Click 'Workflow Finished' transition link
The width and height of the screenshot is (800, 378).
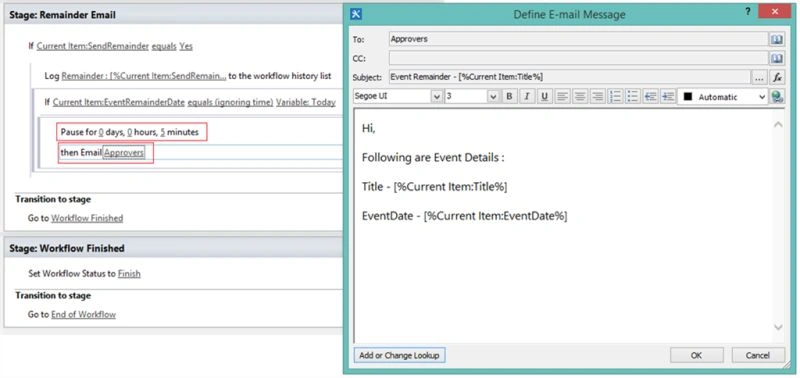[x=87, y=218]
